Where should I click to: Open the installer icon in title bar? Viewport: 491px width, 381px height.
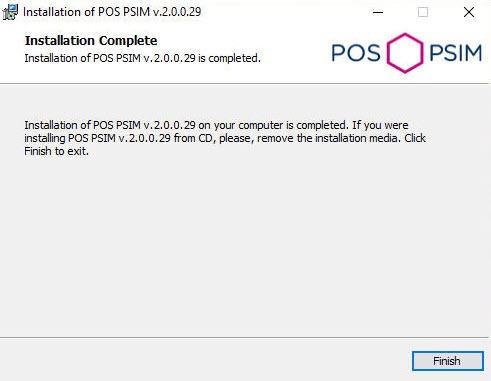tap(10, 12)
